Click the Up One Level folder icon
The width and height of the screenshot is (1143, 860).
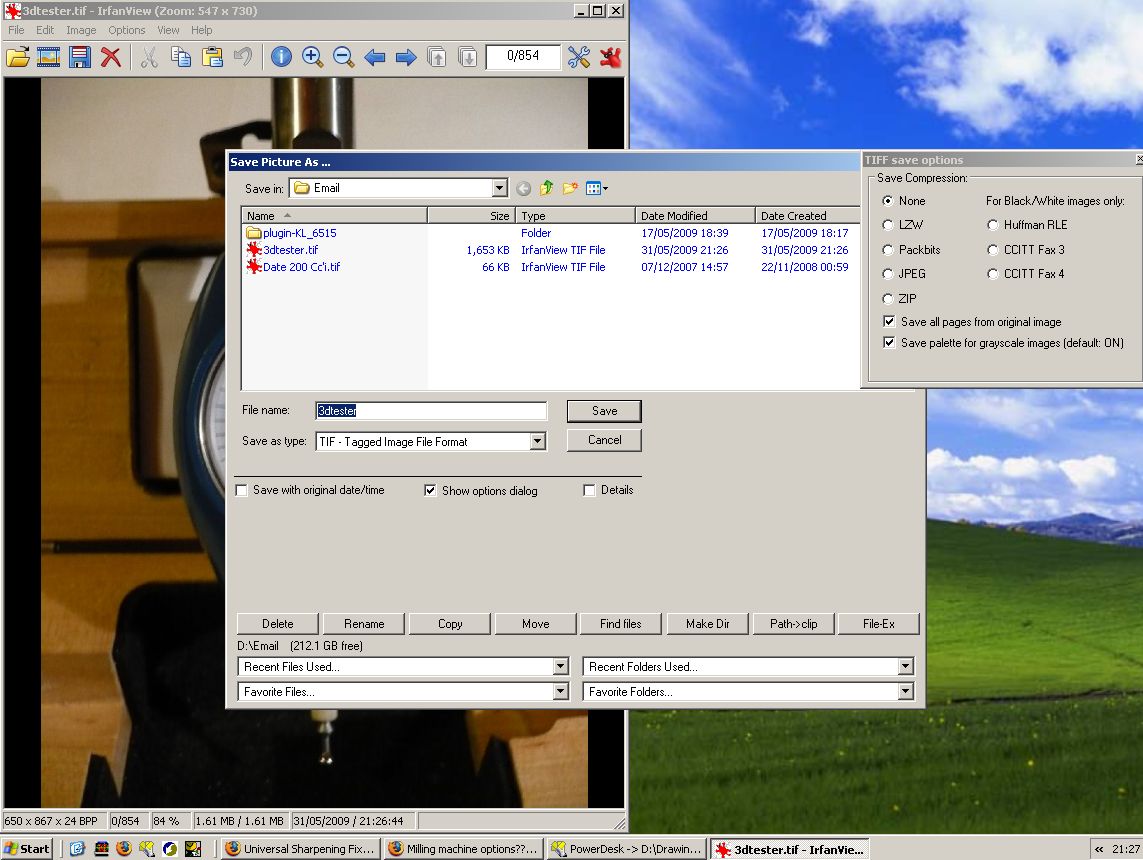coord(547,189)
